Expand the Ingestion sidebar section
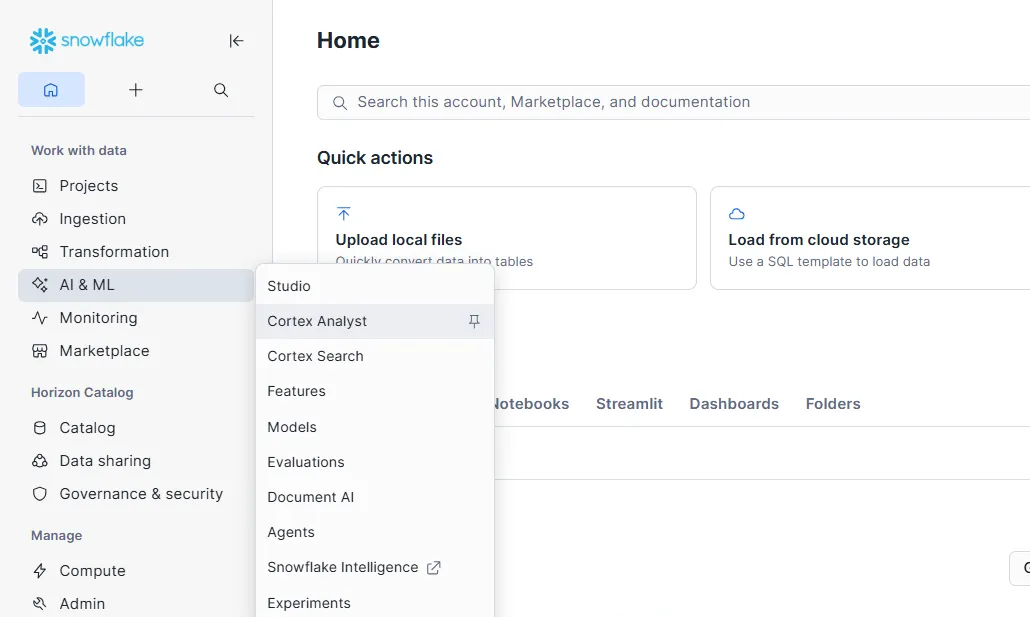 (x=92, y=219)
